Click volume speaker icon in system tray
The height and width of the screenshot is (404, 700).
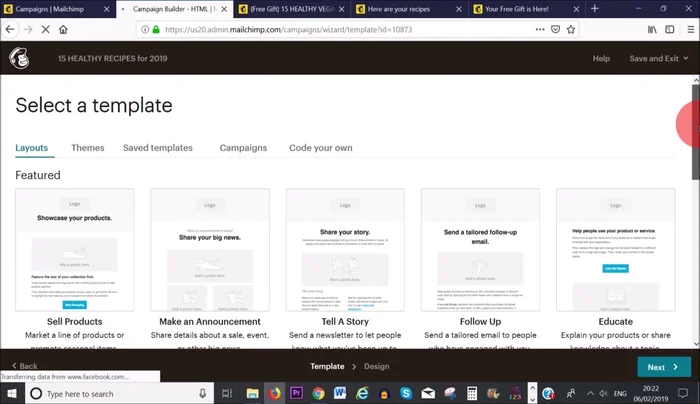(604, 393)
